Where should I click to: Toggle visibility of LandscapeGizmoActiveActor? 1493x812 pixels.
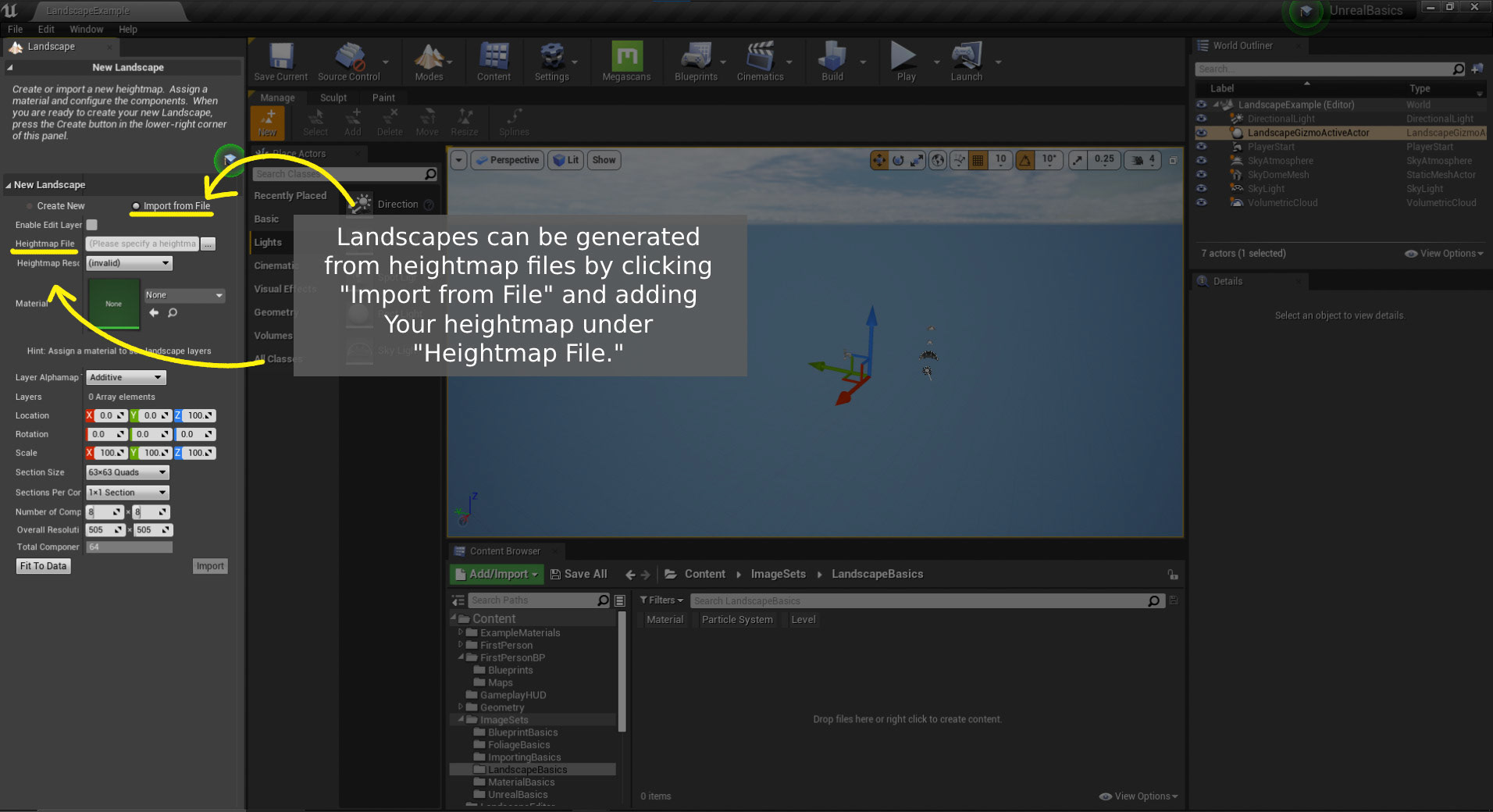(x=1201, y=133)
